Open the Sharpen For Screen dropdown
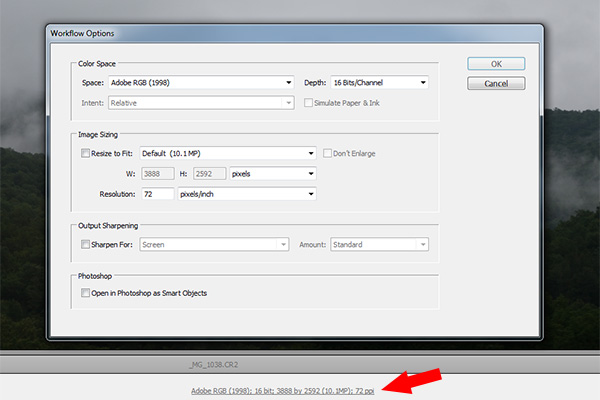The width and height of the screenshot is (600, 400). 214,245
